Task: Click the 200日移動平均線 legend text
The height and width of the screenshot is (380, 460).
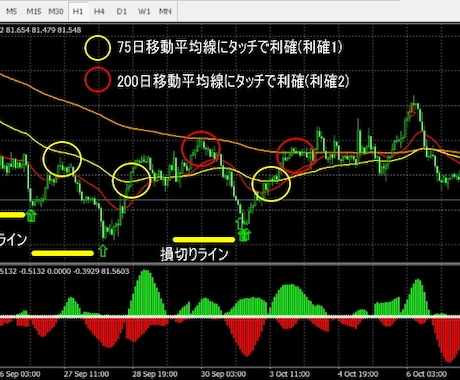Action: [x=233, y=81]
